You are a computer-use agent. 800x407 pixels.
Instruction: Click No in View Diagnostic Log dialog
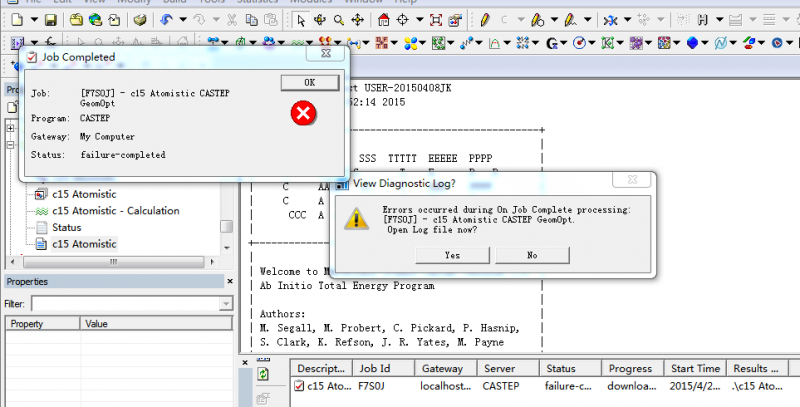(x=532, y=255)
